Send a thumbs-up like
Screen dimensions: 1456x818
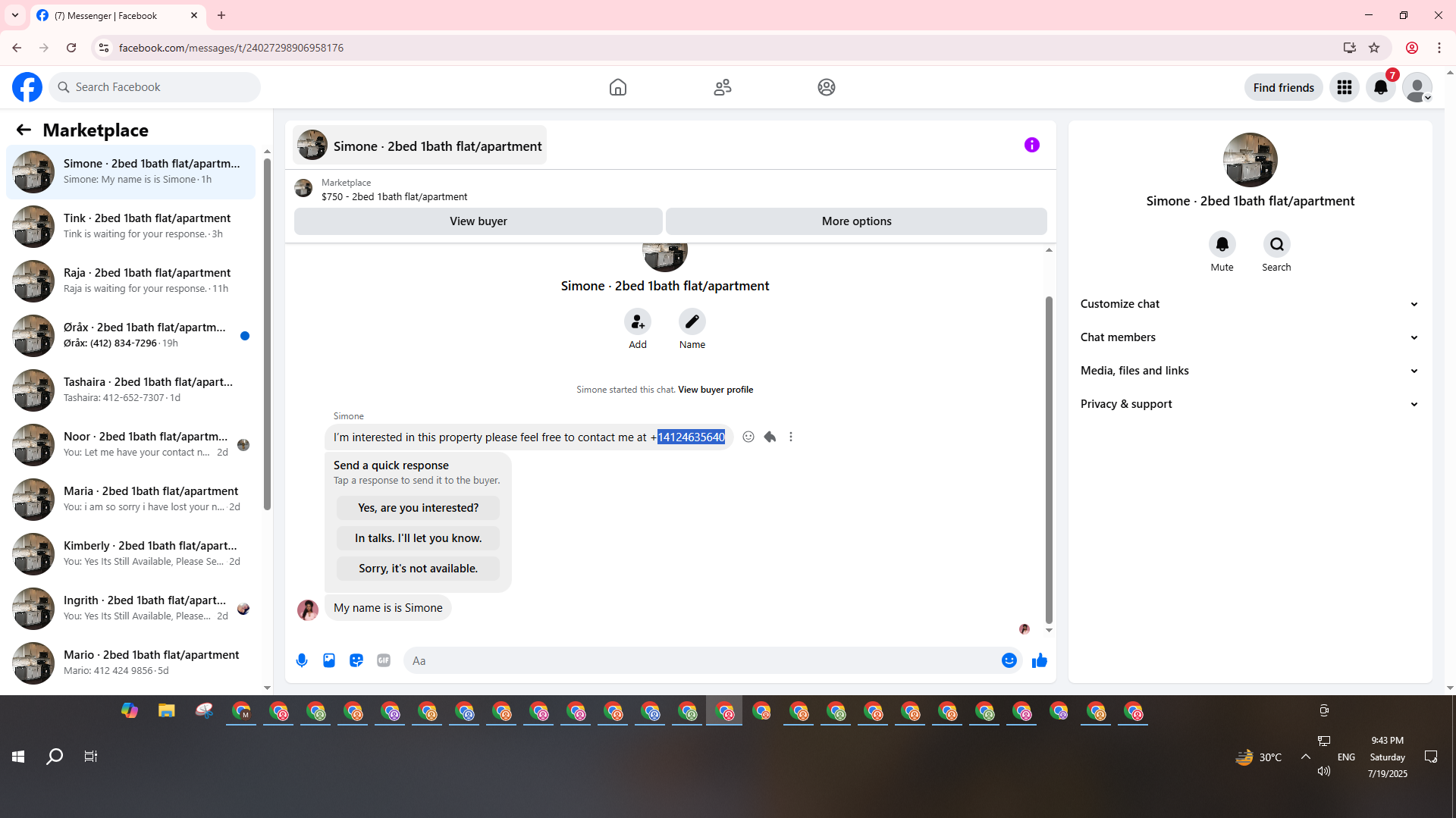point(1040,660)
